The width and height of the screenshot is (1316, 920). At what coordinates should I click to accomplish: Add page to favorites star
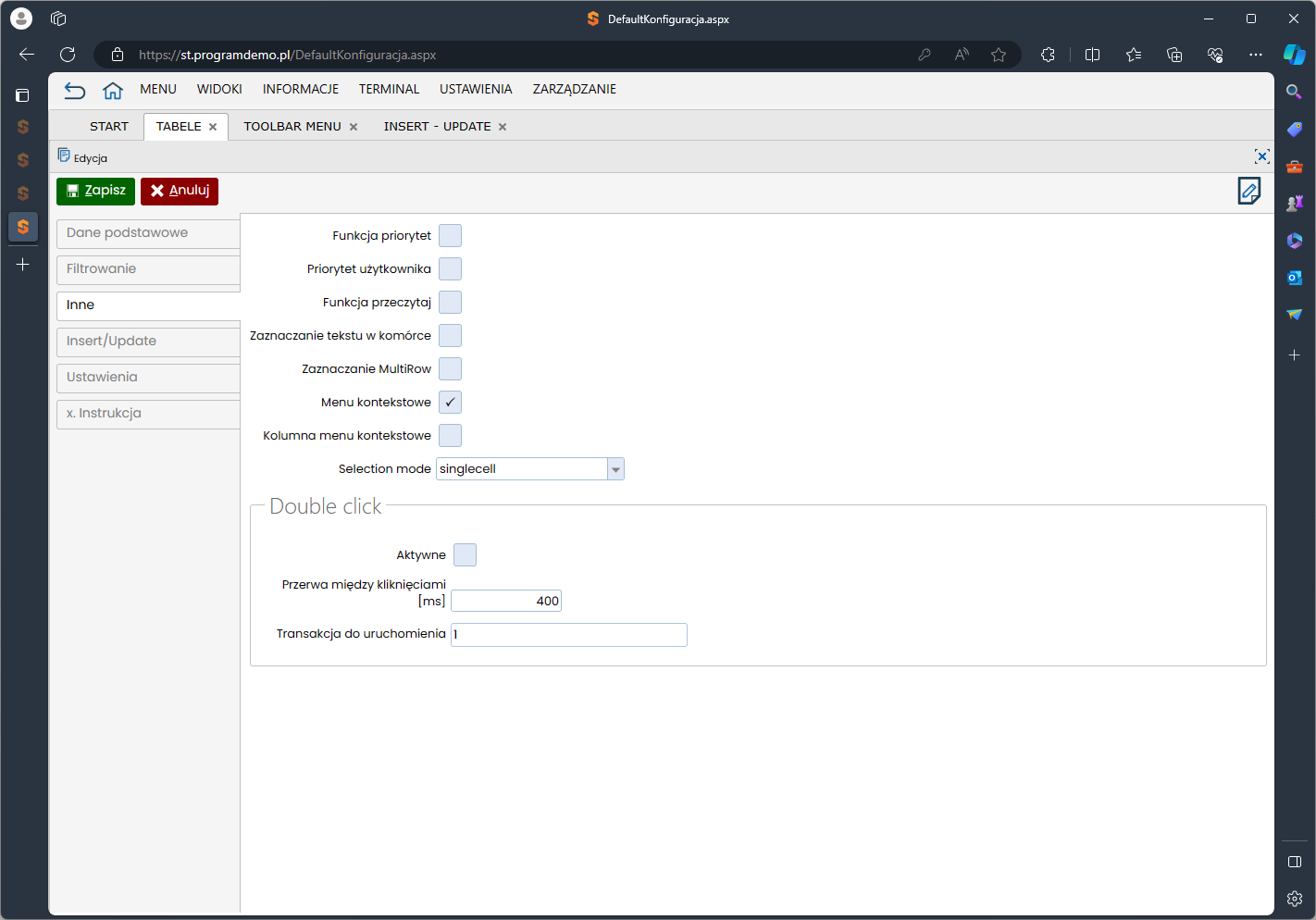tap(999, 55)
